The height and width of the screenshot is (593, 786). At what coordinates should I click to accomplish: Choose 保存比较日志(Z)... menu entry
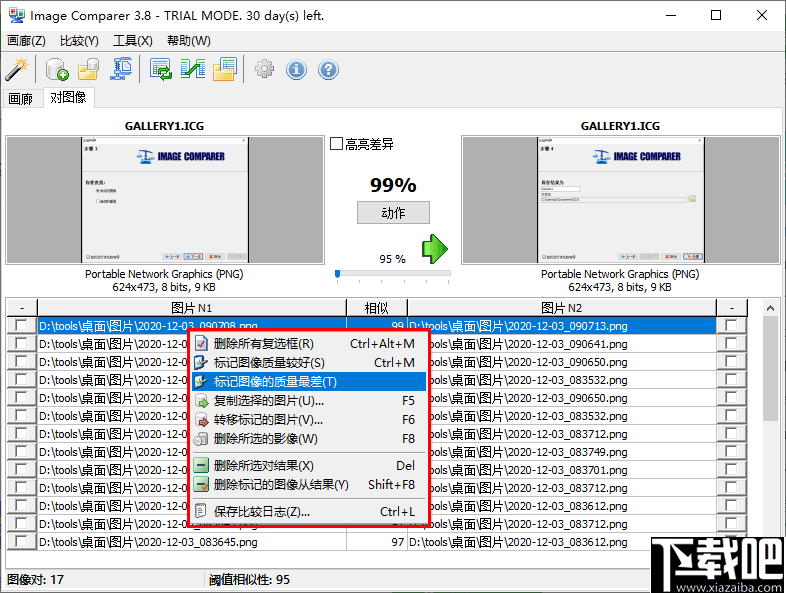309,512
